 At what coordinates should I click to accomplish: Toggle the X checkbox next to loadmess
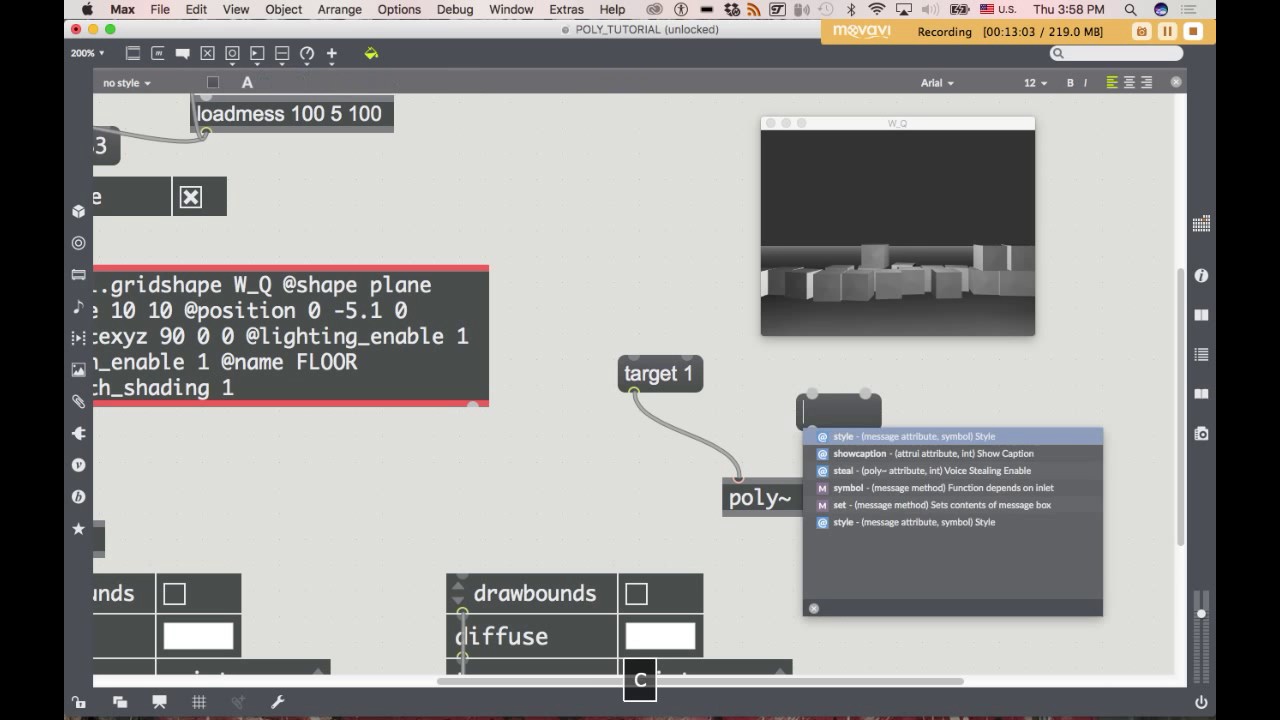(x=191, y=197)
